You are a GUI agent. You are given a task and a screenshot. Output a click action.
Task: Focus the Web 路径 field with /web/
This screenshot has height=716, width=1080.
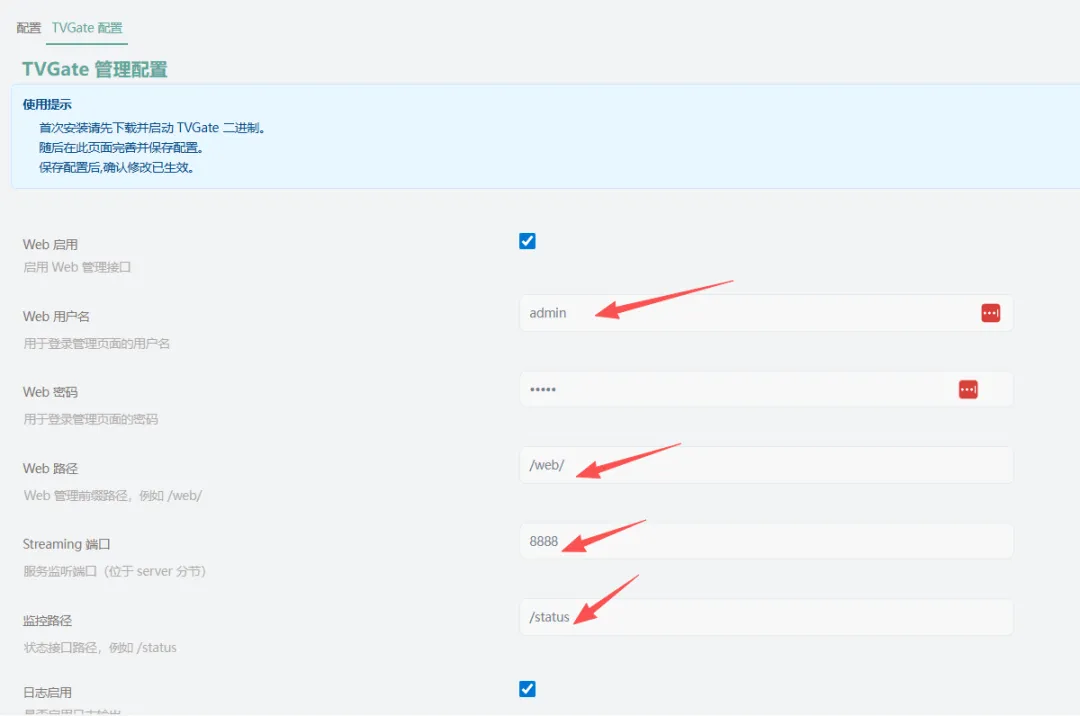766,465
